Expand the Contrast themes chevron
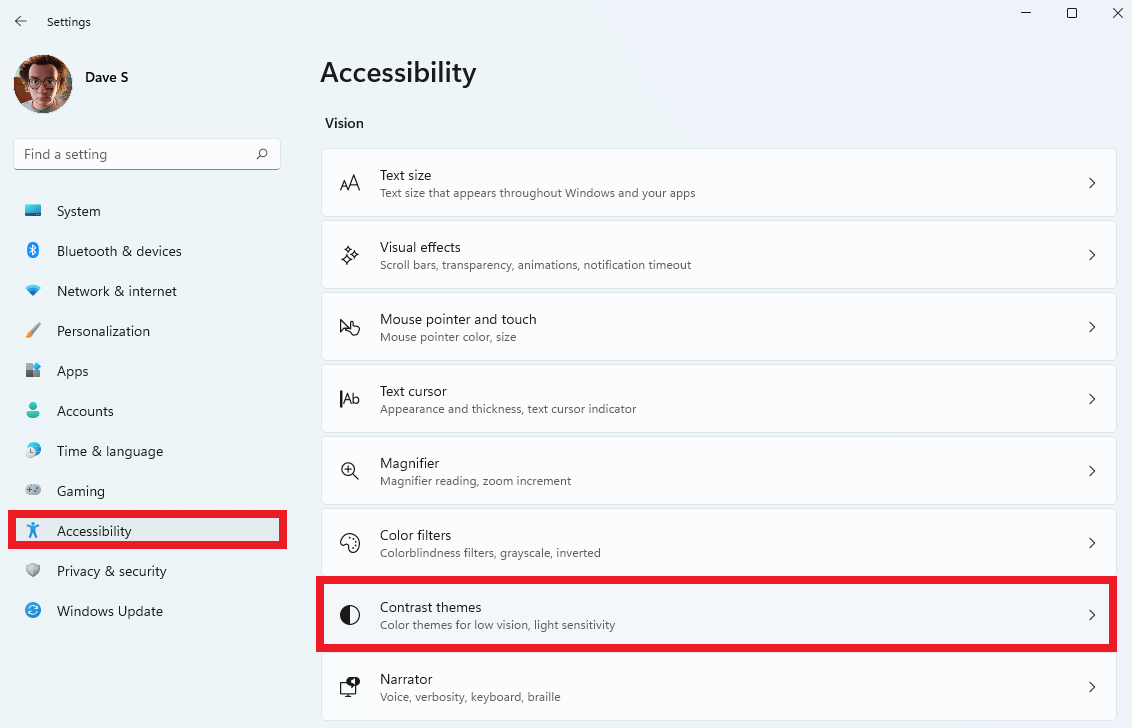Screen dimensions: 1132x728 click(1092, 615)
